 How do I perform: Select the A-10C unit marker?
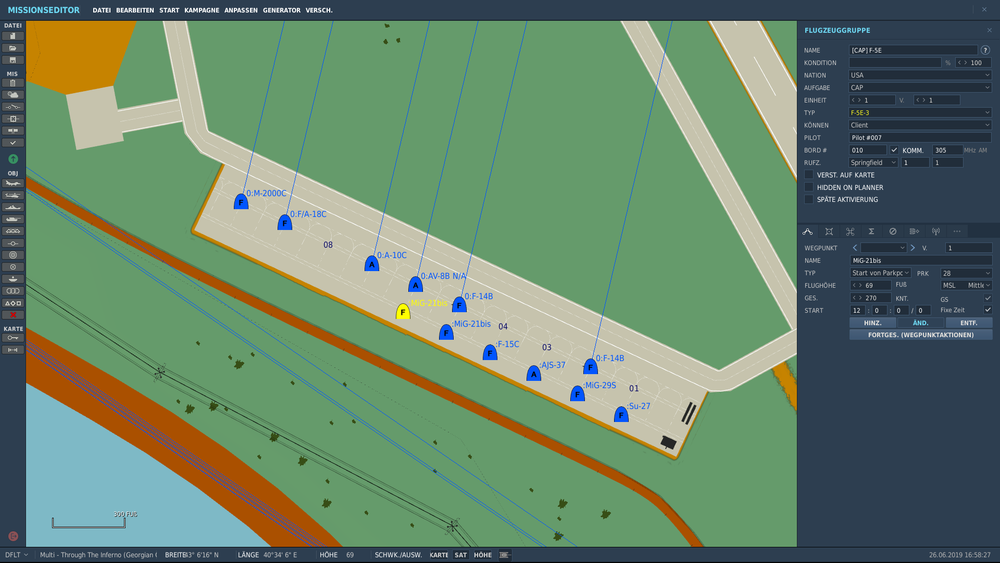click(x=372, y=263)
